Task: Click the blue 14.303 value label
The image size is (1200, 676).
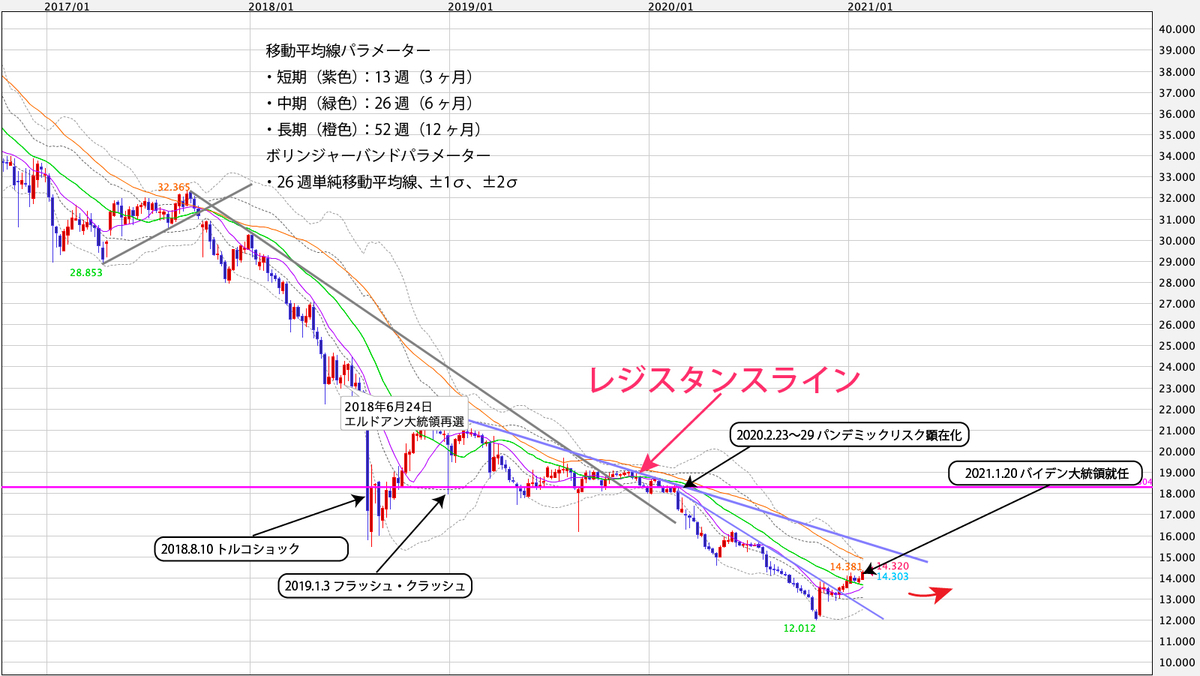Action: pos(892,576)
